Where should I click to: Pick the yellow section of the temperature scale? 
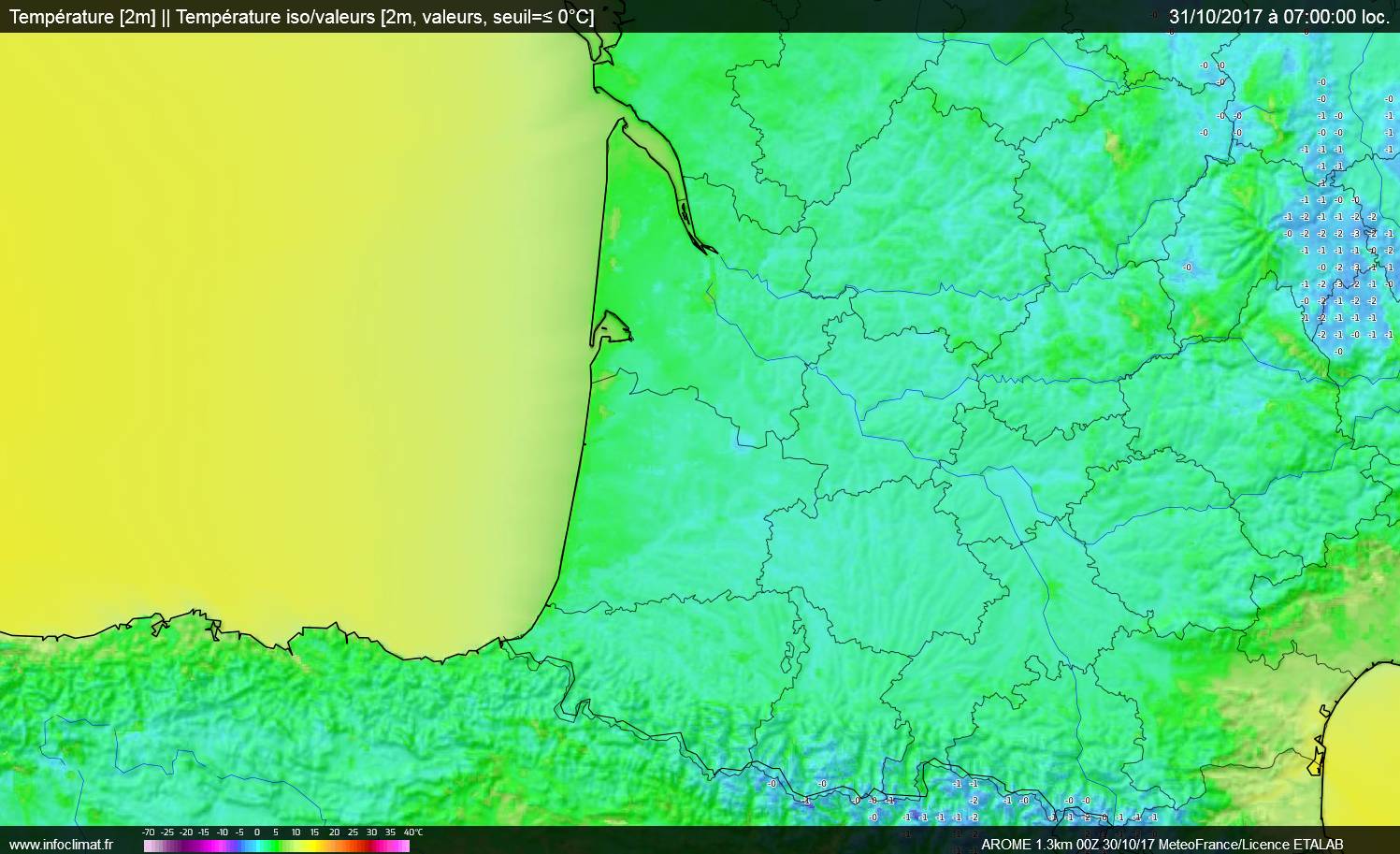pyautogui.click(x=313, y=846)
